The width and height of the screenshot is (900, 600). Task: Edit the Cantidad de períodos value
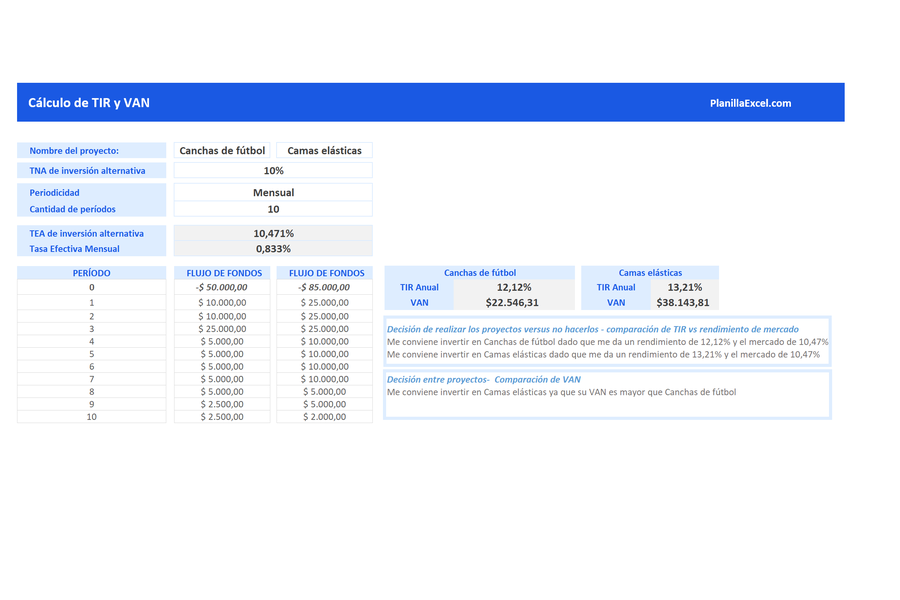tap(272, 209)
